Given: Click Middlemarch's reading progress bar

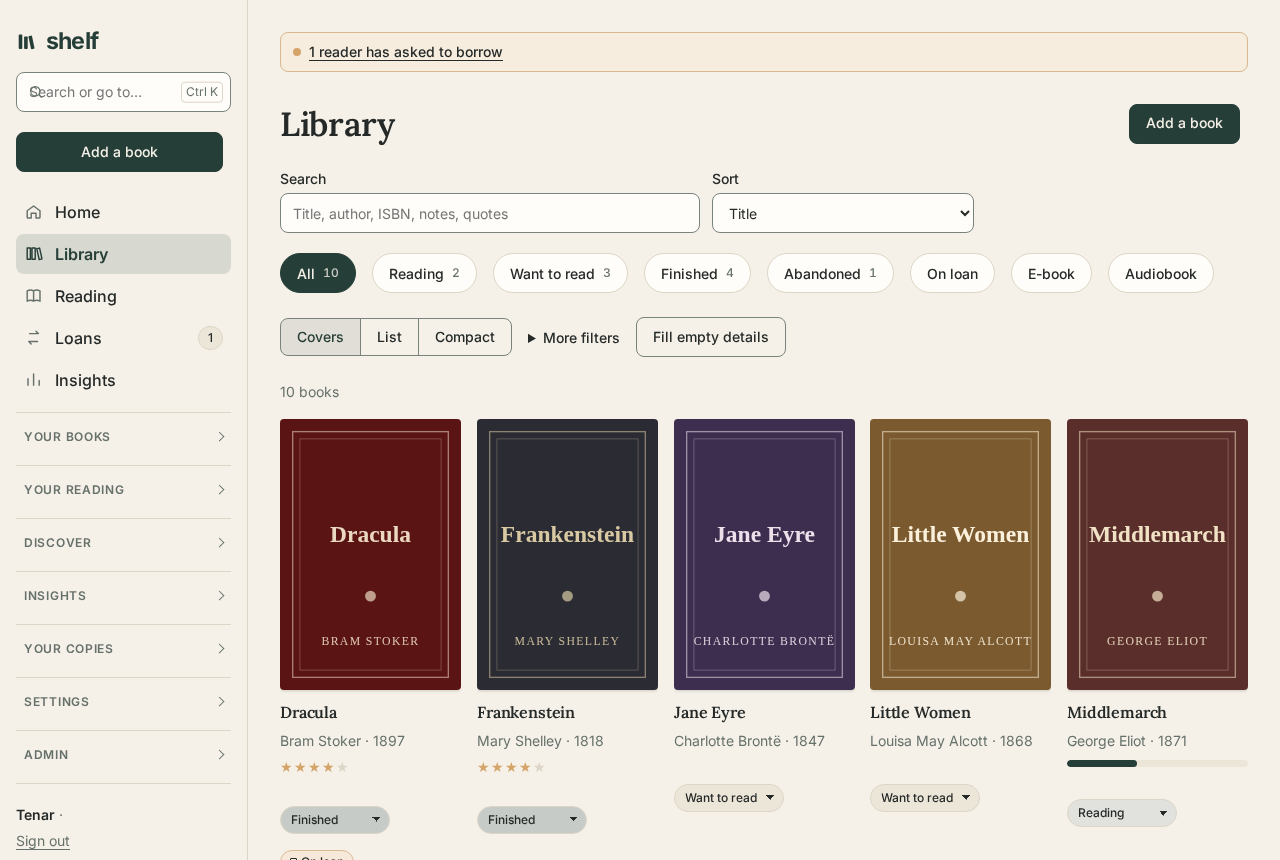Looking at the screenshot, I should point(1157,763).
